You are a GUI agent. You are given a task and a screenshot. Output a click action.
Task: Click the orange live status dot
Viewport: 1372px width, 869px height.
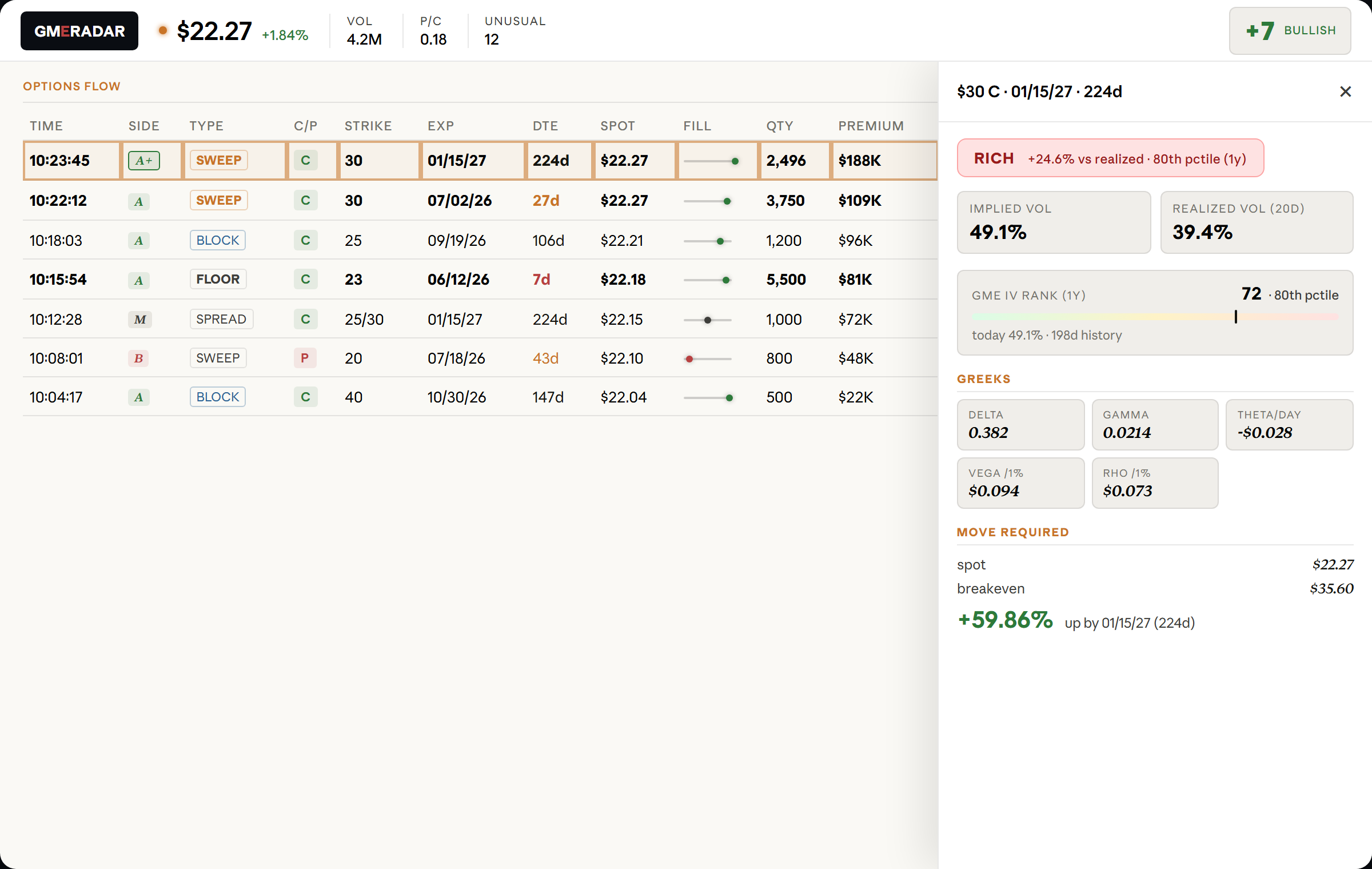[x=163, y=30]
